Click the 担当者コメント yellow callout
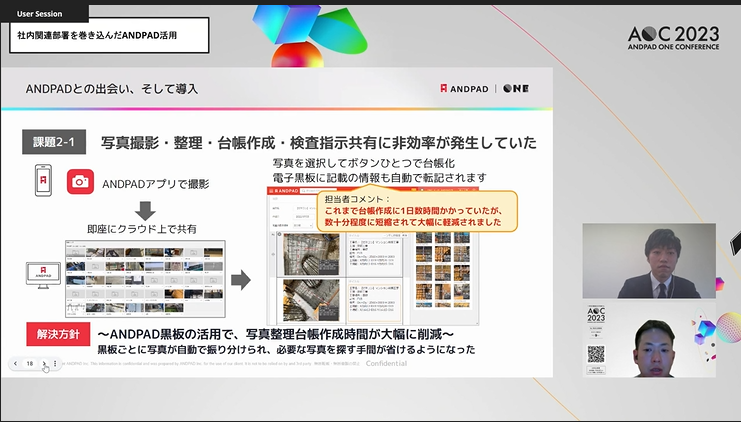The height and width of the screenshot is (422, 741). click(417, 211)
